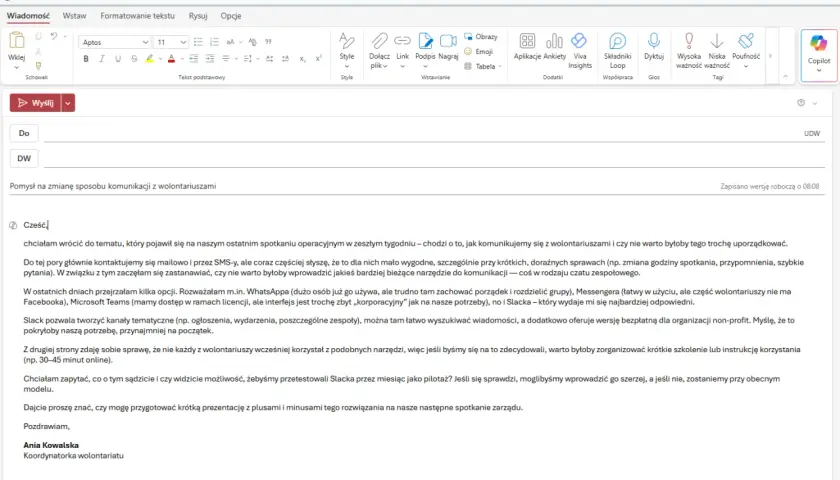Open the Copilot button
The image size is (840, 480).
tap(819, 55)
